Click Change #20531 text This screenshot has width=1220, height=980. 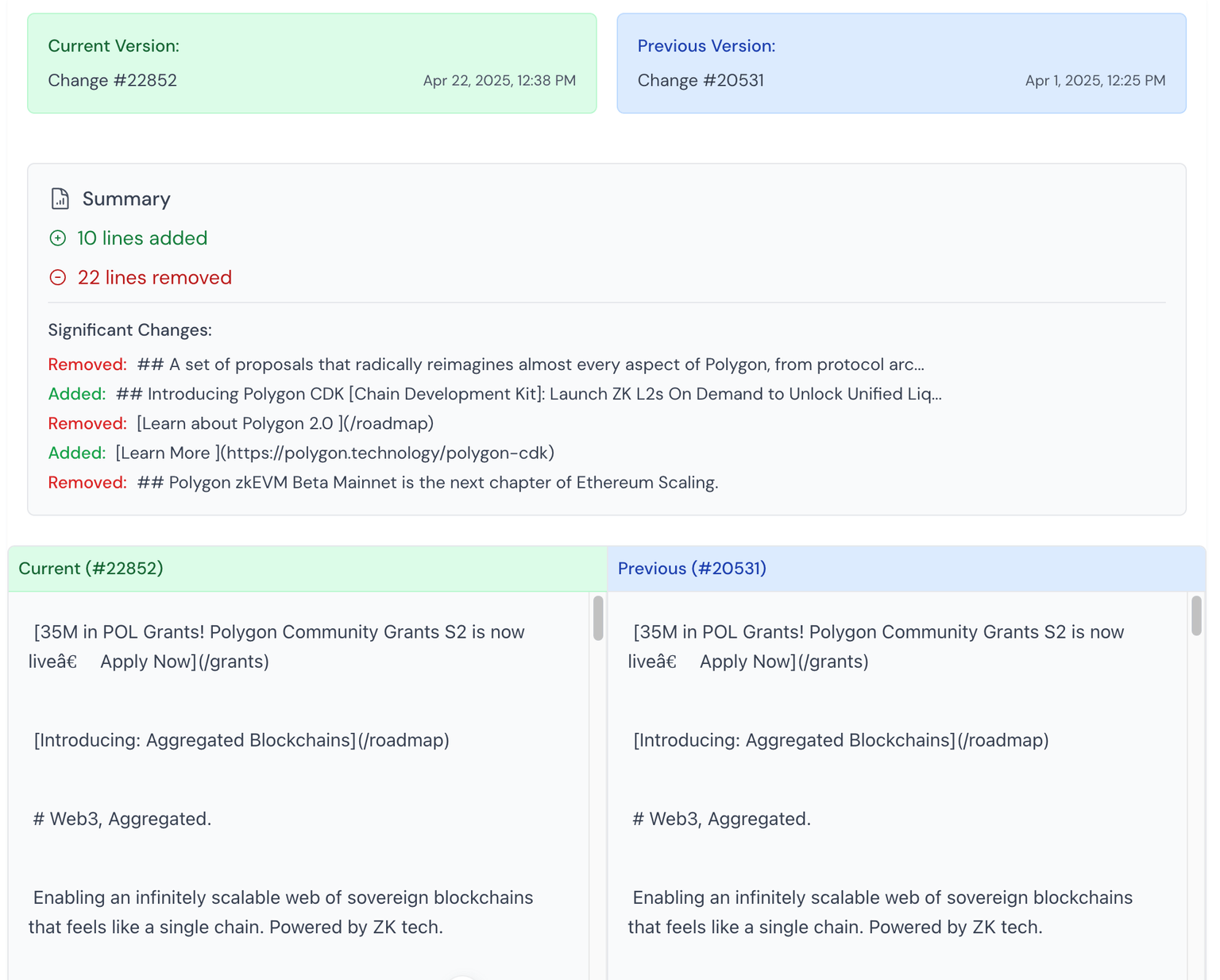pos(701,80)
